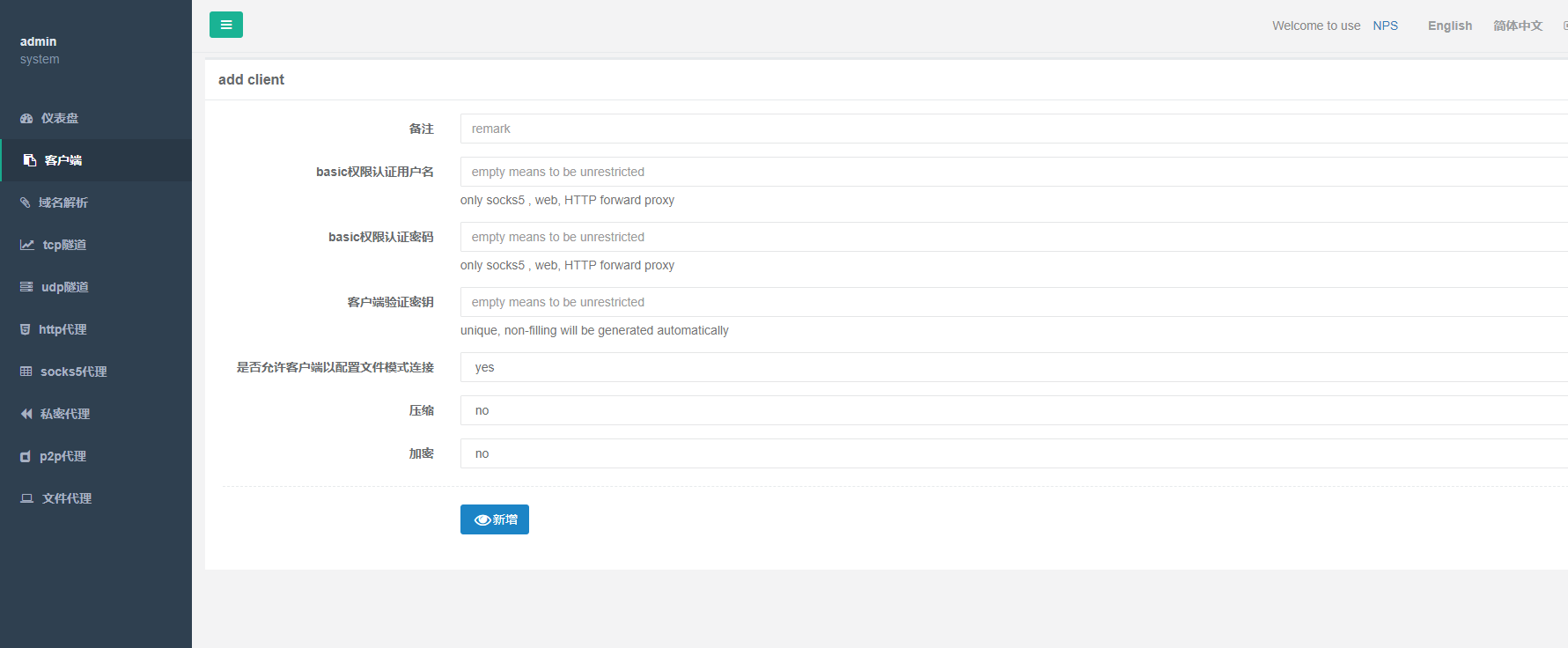Click the table icon beside socks5代理
The image size is (1568, 648).
26,372
